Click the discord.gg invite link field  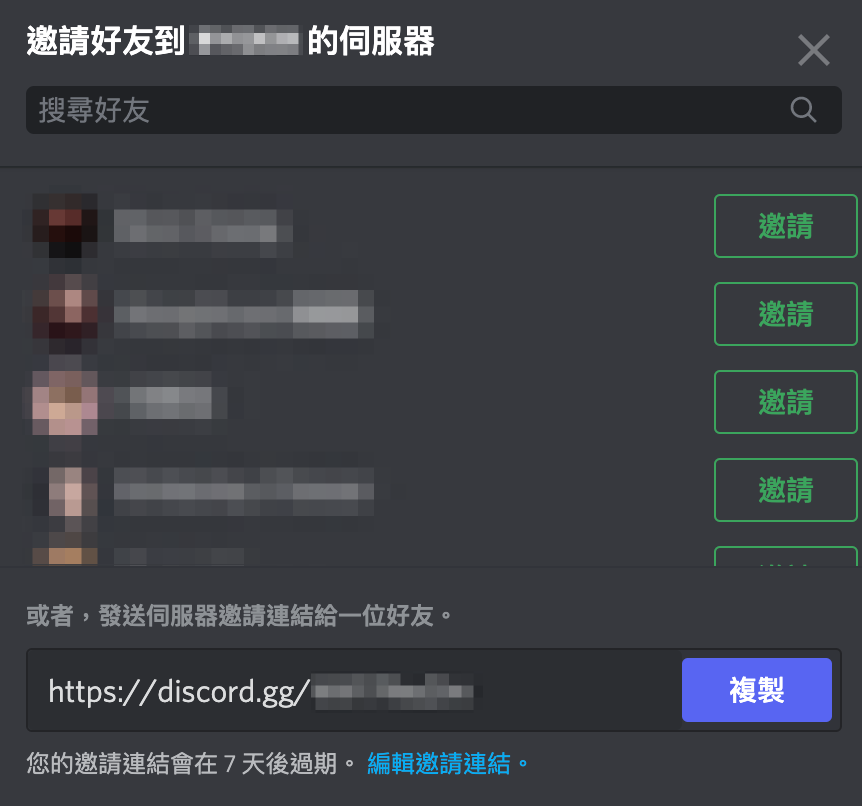pyautogui.click(x=354, y=691)
